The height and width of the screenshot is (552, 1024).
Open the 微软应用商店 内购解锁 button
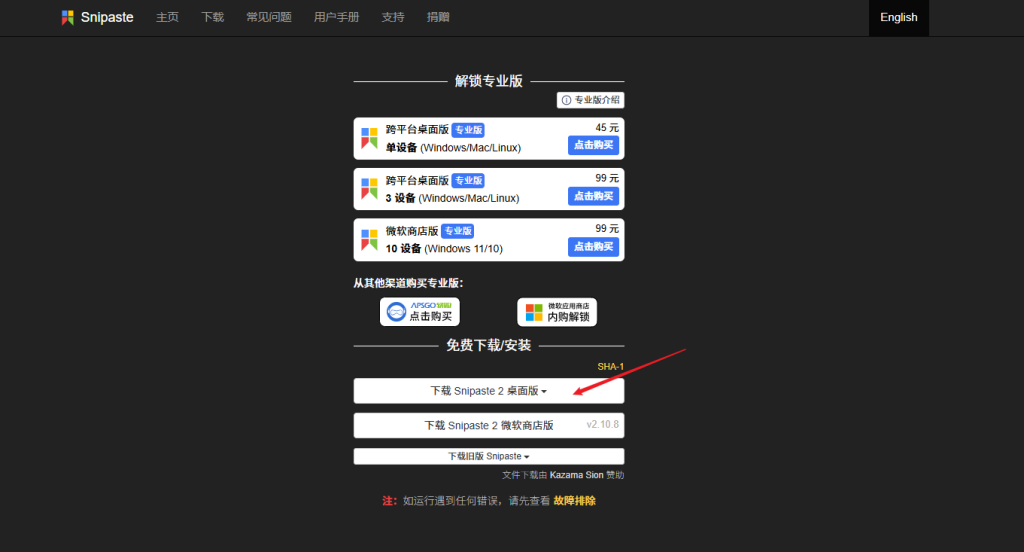[x=557, y=312]
